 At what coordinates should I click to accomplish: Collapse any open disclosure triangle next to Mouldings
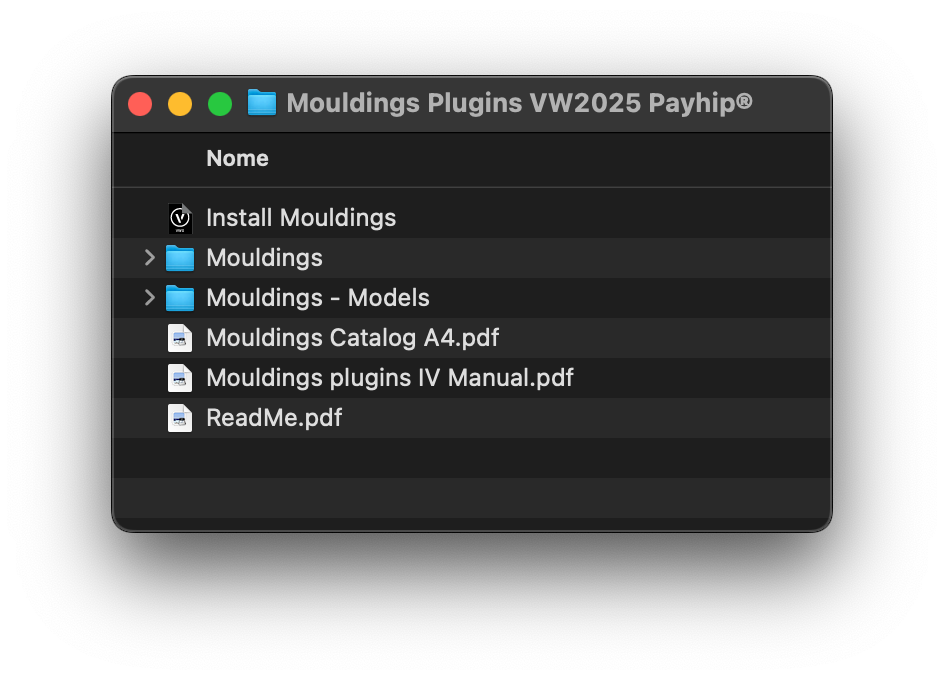[x=149, y=257]
